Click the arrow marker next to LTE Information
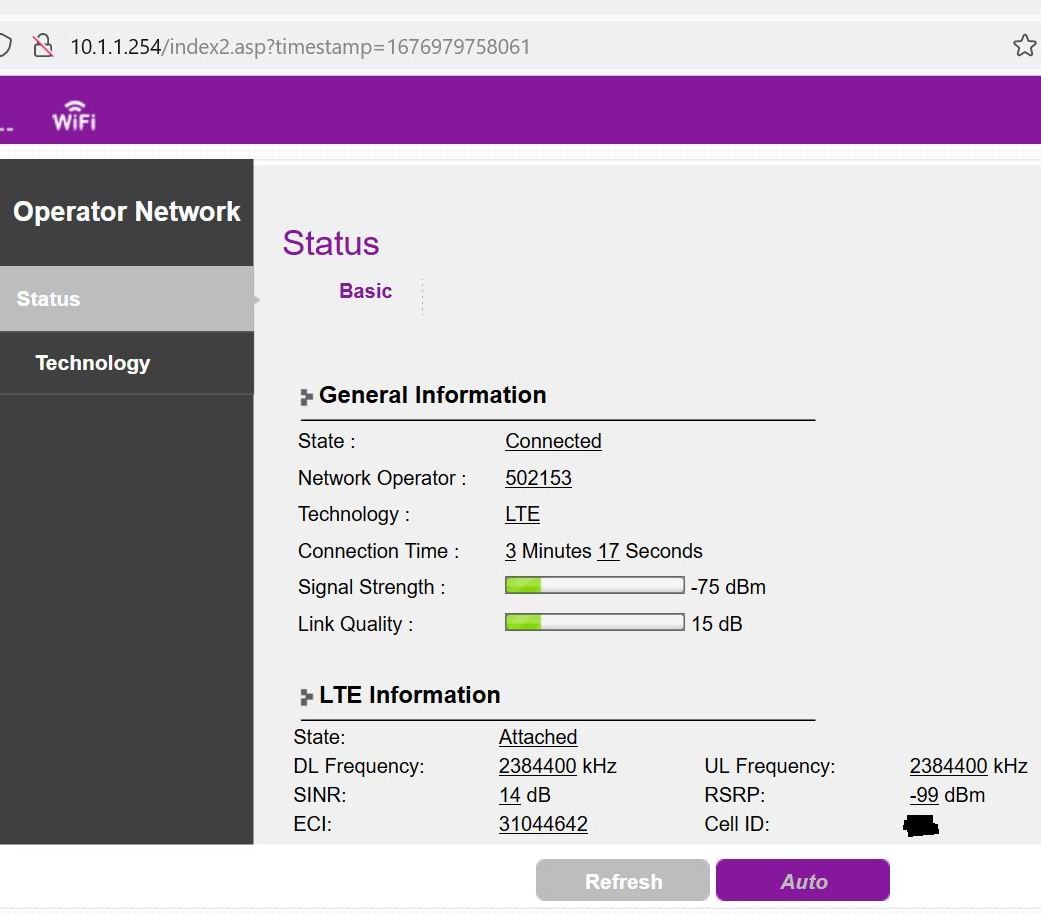 click(x=305, y=697)
